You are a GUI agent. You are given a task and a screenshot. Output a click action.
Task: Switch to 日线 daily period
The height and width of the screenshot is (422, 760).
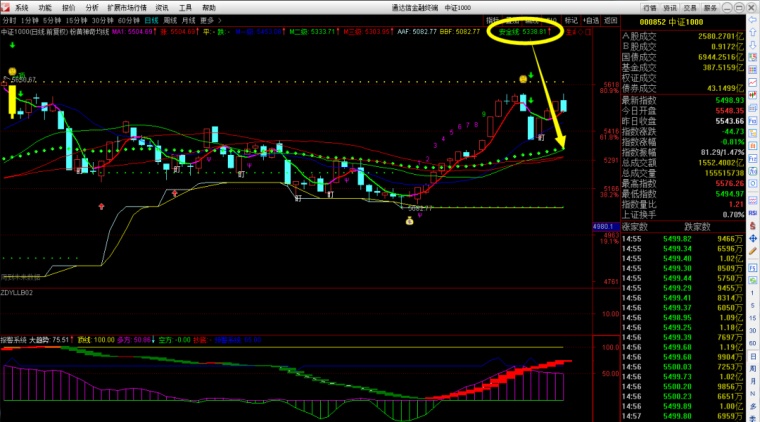(x=151, y=19)
